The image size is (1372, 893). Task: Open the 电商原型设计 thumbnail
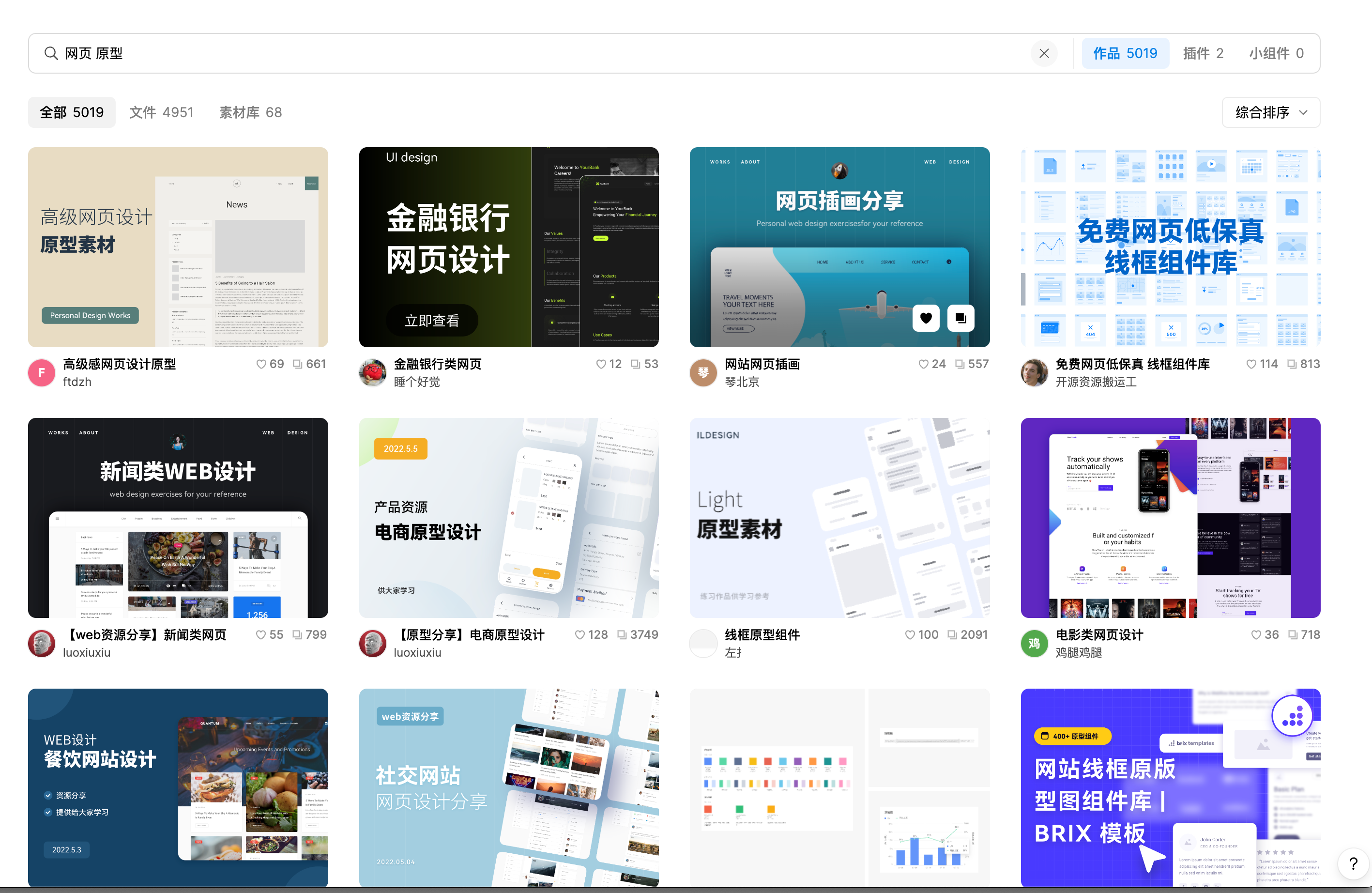point(509,518)
